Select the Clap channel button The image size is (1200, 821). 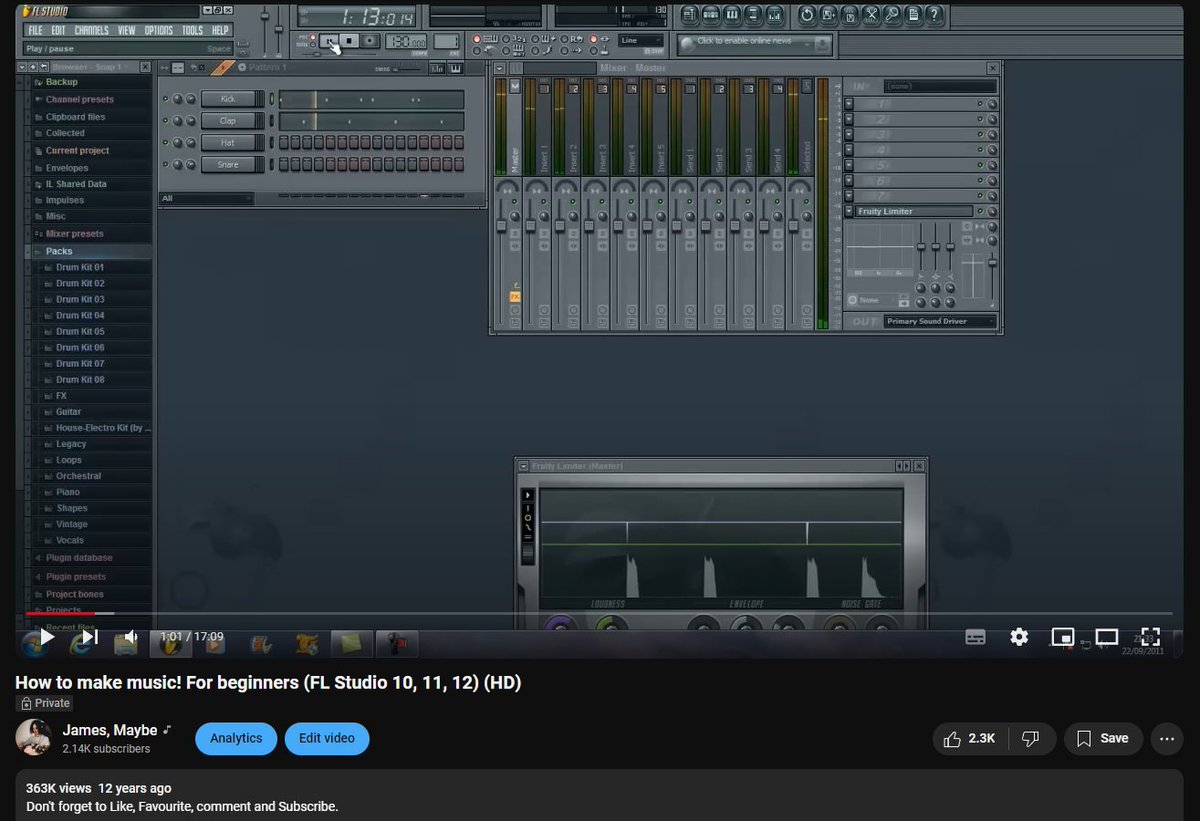[x=228, y=121]
